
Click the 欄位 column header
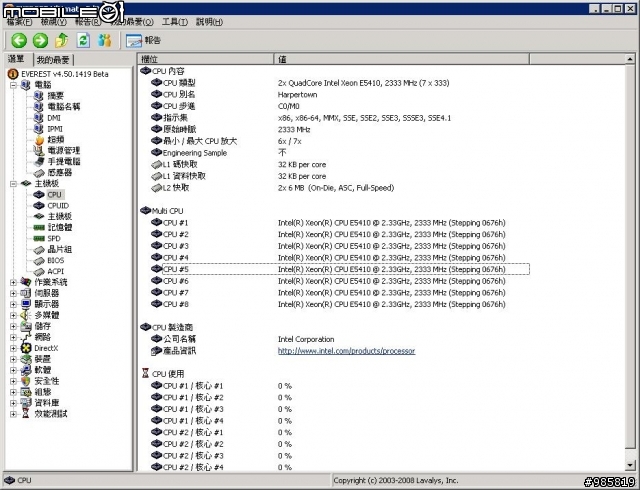205,59
